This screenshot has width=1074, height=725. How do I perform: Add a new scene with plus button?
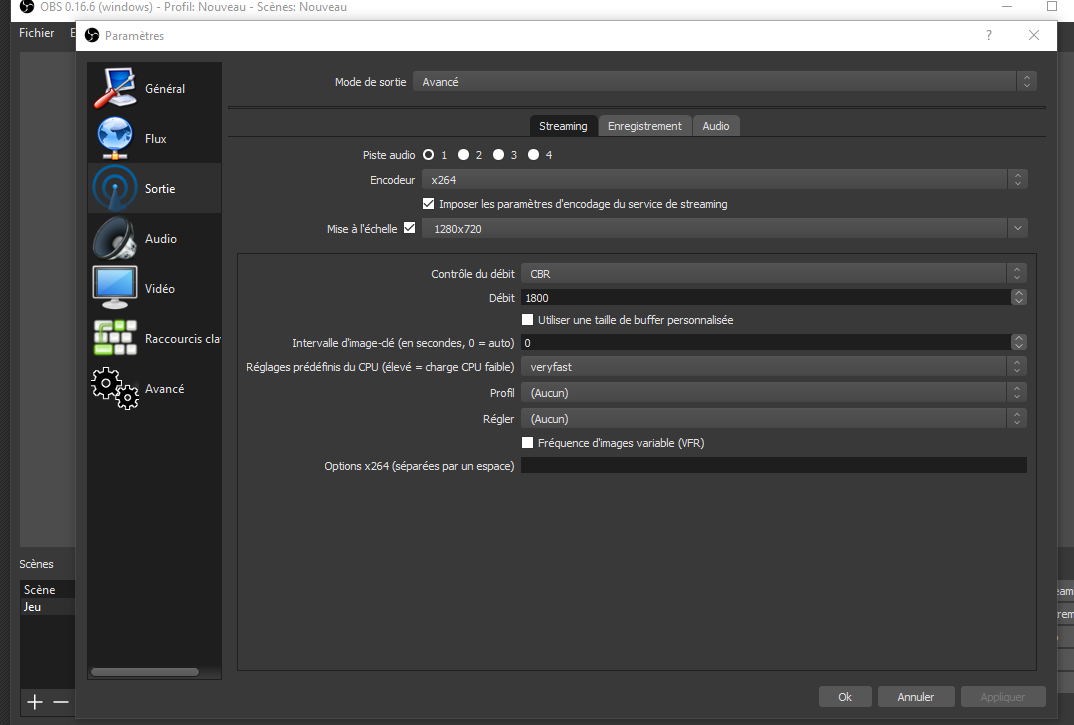click(35, 702)
